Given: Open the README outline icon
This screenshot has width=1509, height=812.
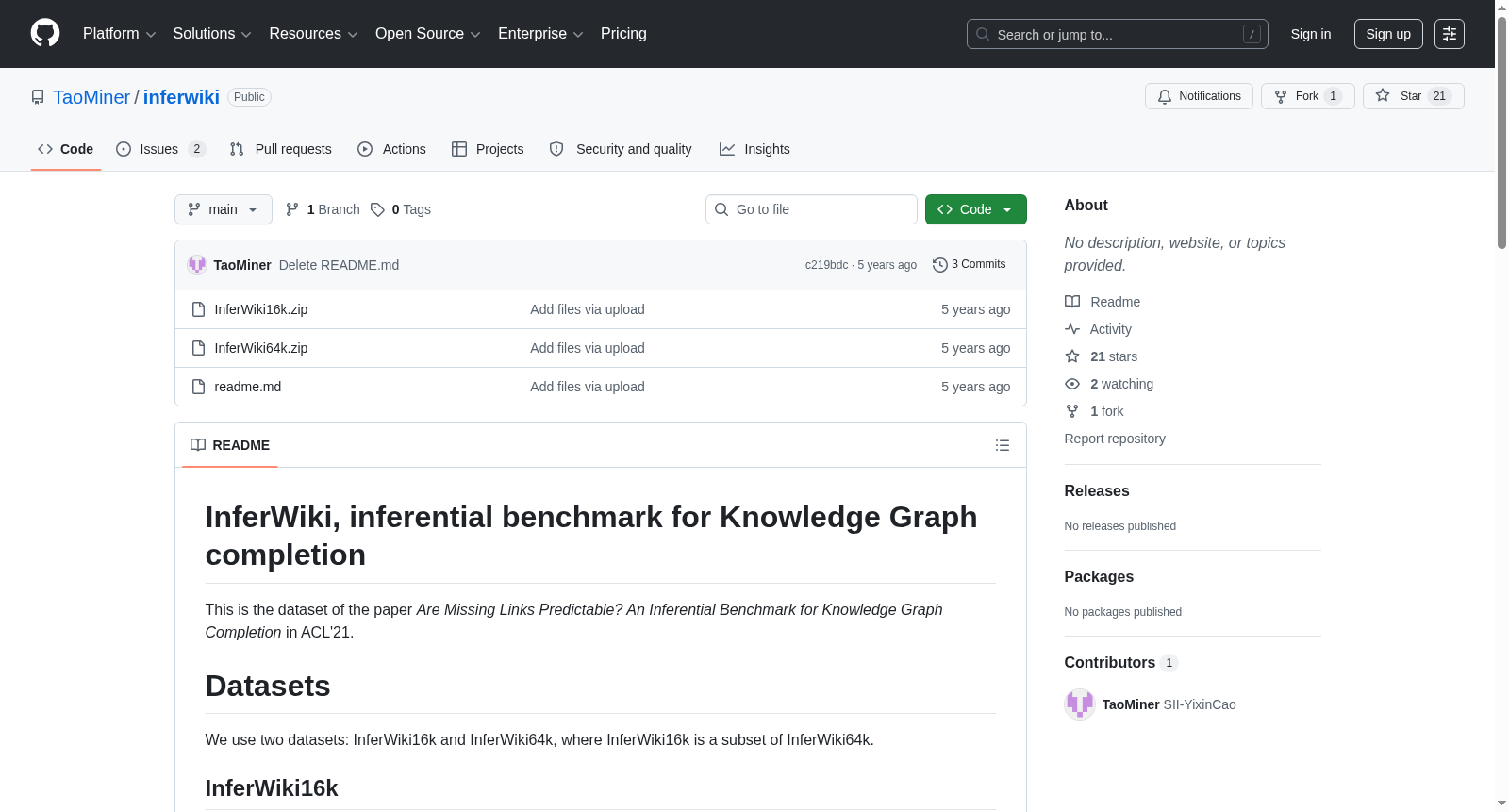Looking at the screenshot, I should (x=1003, y=445).
